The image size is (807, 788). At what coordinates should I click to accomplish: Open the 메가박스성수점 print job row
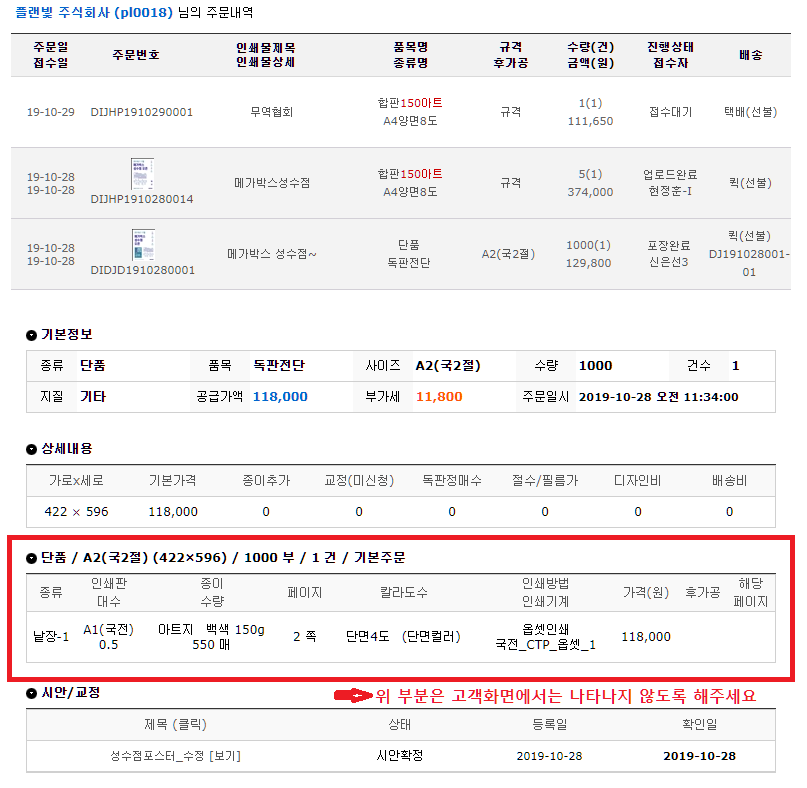[x=271, y=183]
